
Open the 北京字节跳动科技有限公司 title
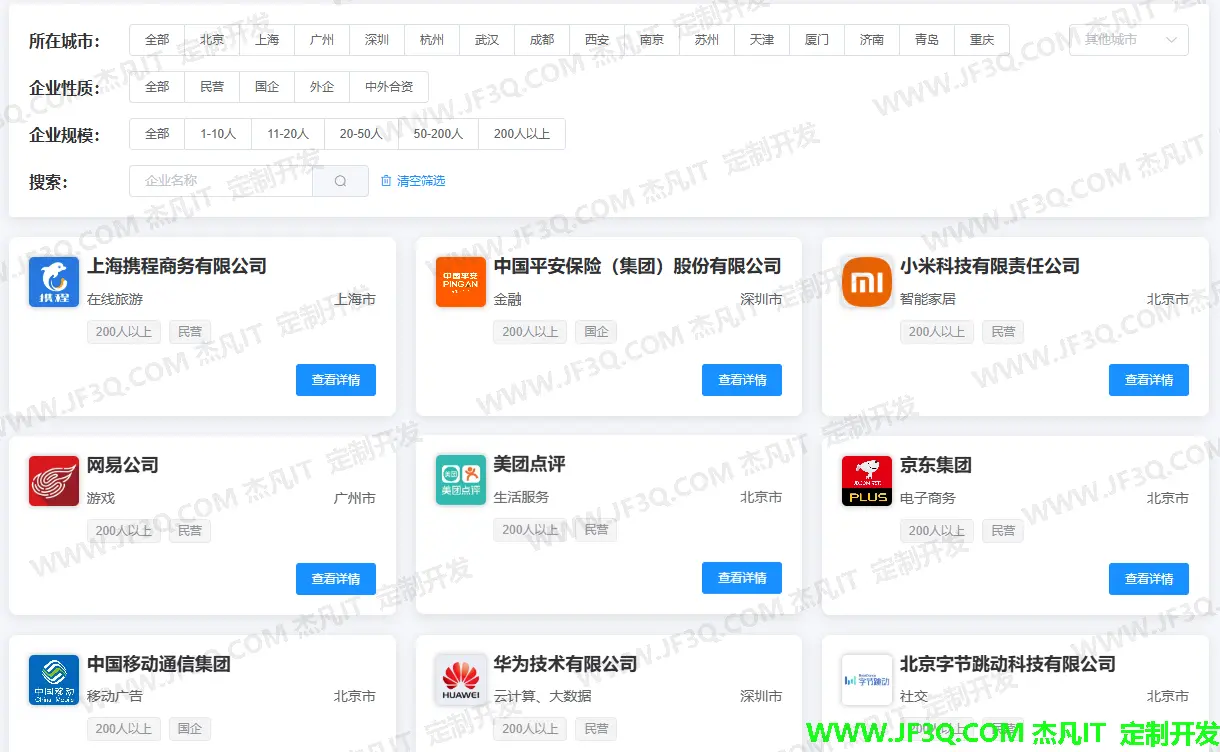[1008, 664]
